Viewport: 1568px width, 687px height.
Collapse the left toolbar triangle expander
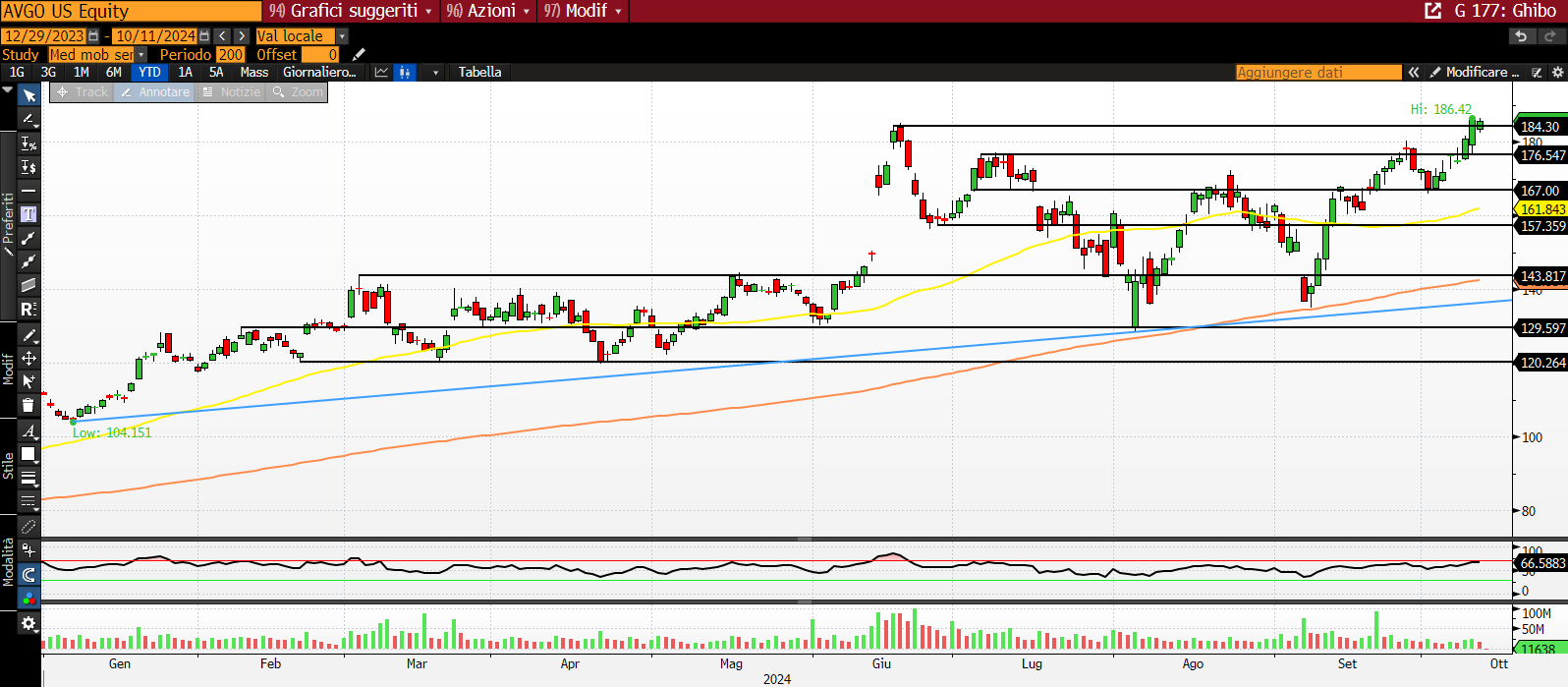coord(8,89)
